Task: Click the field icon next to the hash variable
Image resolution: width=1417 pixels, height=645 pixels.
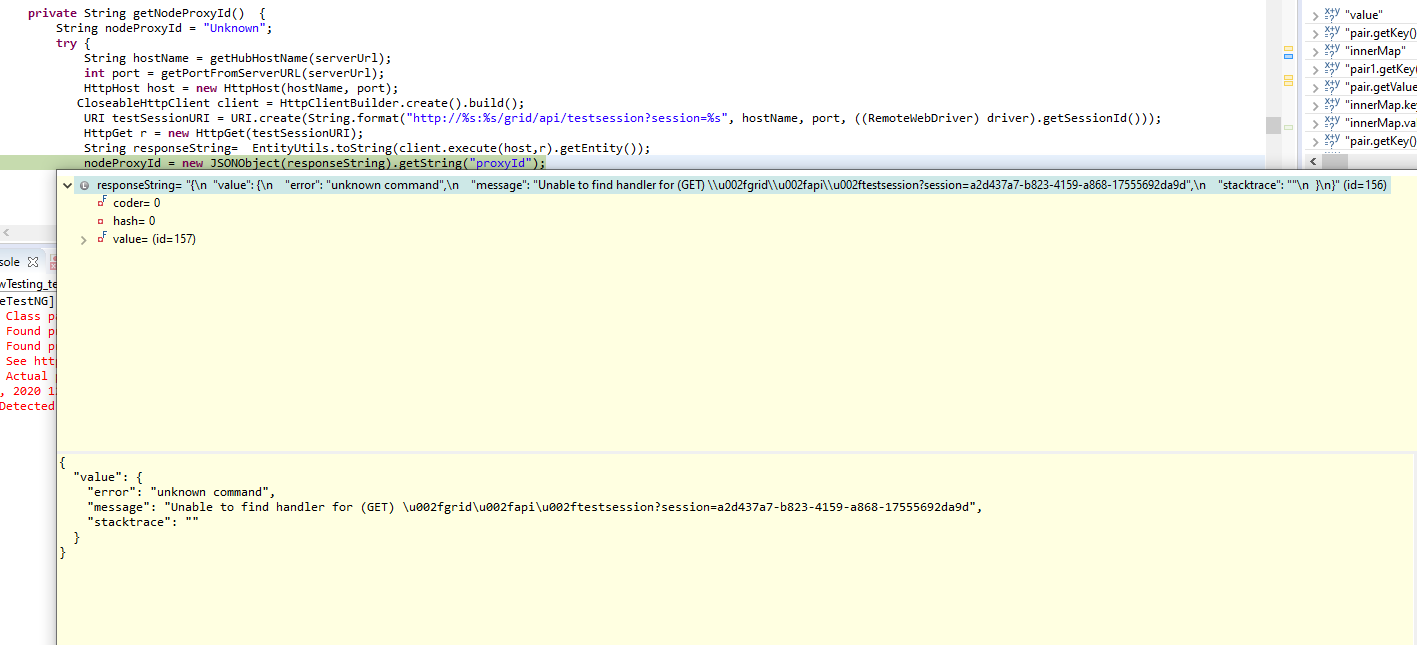Action: 101,220
